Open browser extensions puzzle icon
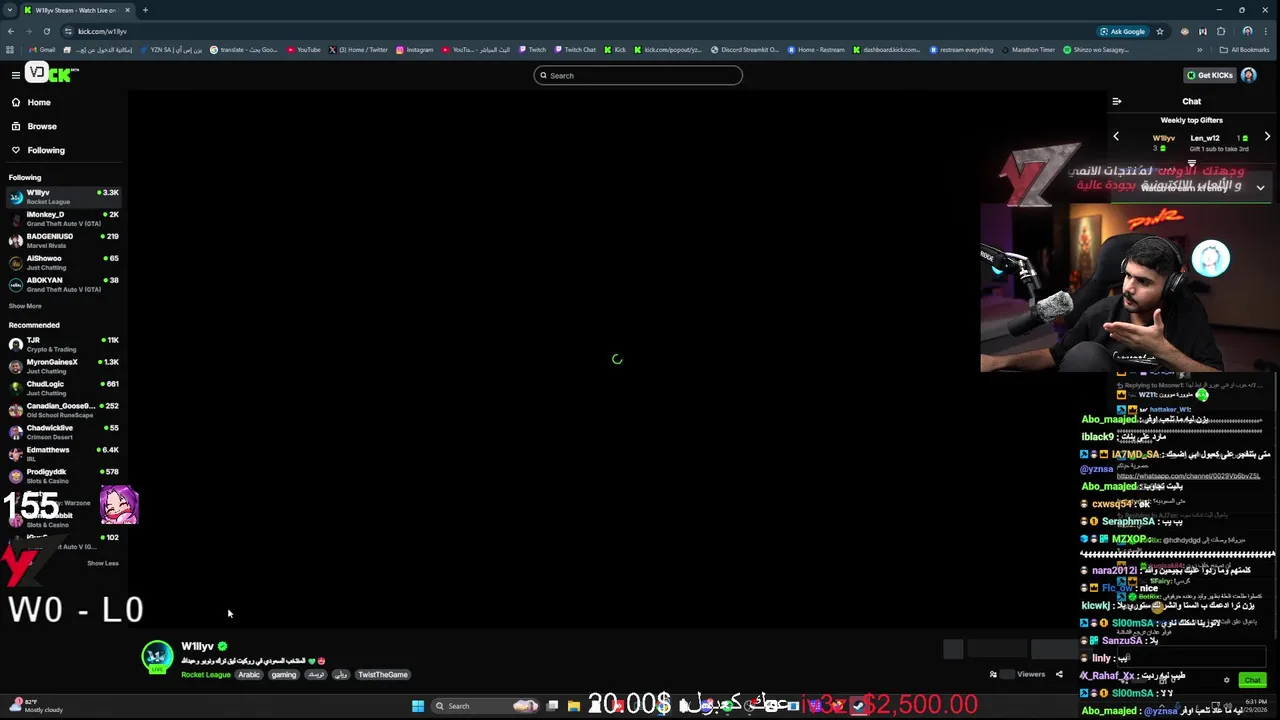The image size is (1280, 720). point(1221,31)
